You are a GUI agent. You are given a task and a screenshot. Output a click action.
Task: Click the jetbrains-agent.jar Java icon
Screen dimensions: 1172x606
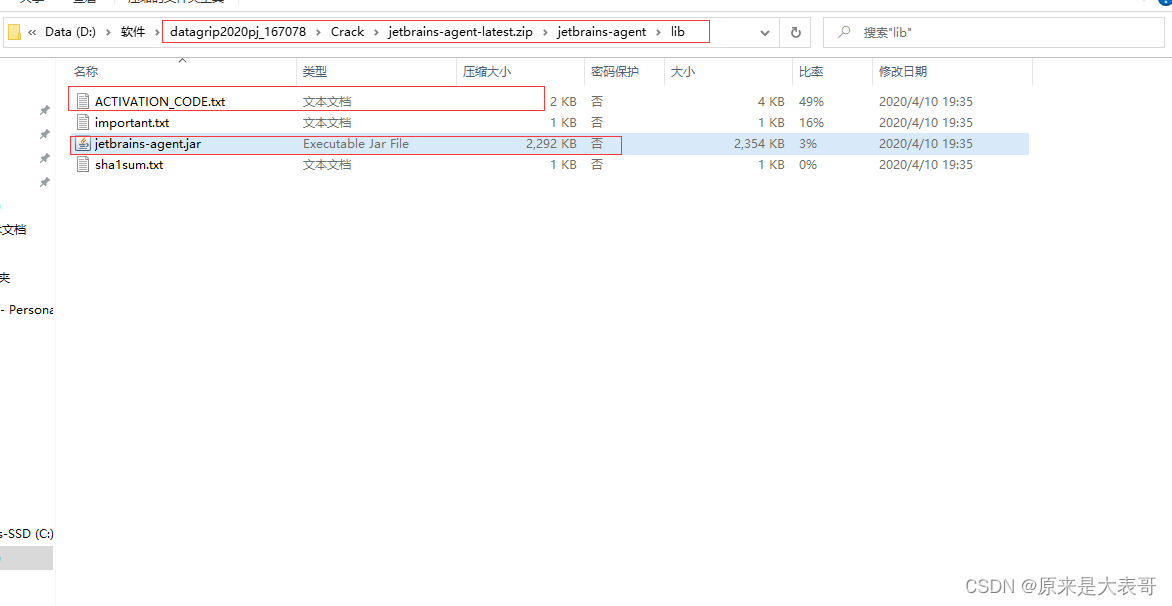(82, 143)
